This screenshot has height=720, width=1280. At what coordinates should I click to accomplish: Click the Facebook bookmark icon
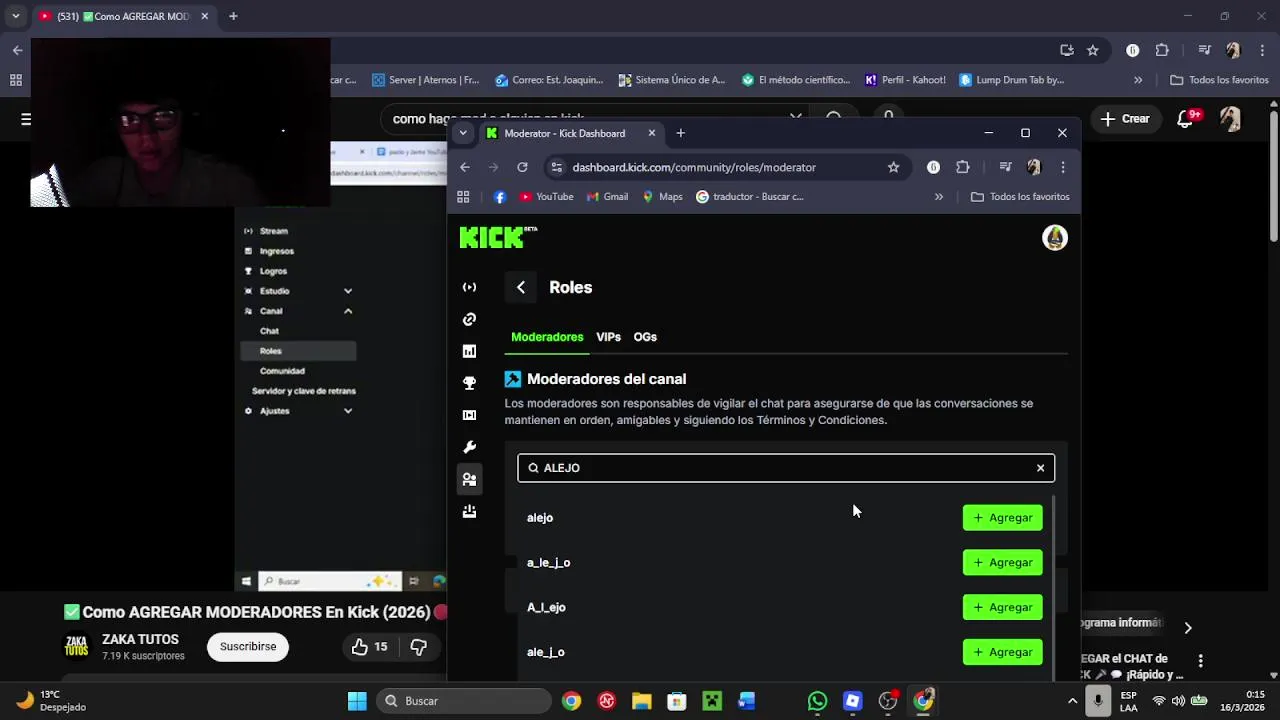click(x=500, y=197)
